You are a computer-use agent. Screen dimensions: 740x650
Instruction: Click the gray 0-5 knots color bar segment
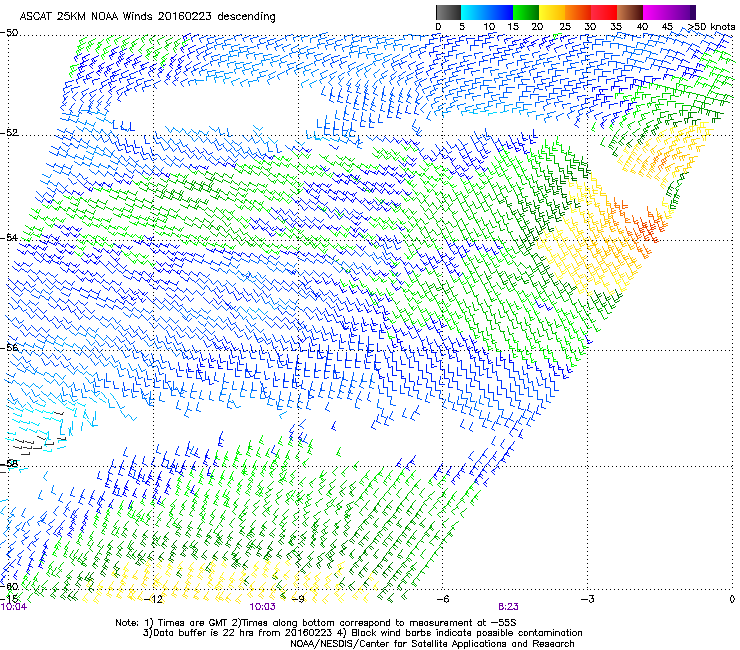pos(448,12)
